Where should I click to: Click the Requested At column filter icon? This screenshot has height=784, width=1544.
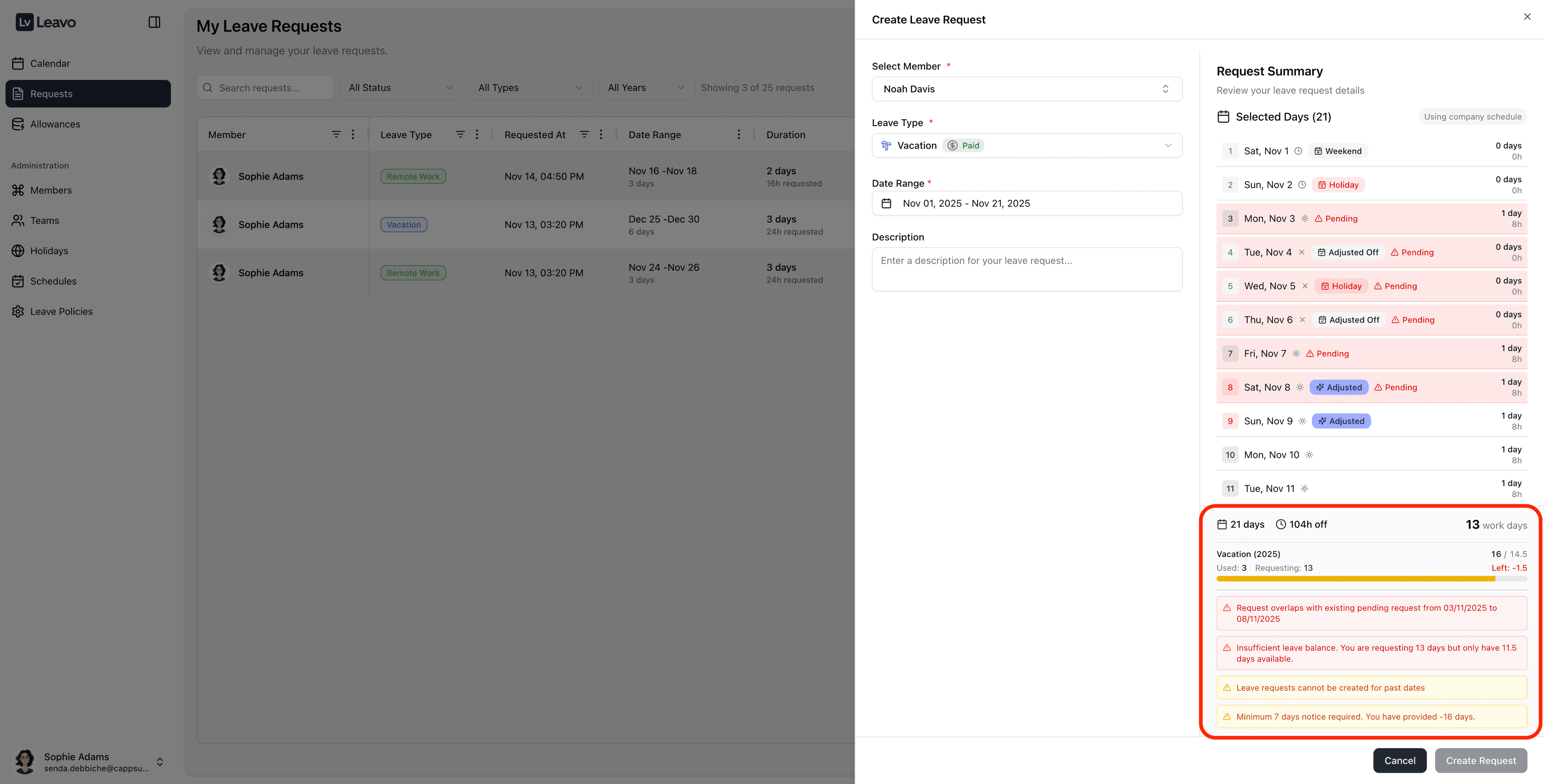coord(584,135)
